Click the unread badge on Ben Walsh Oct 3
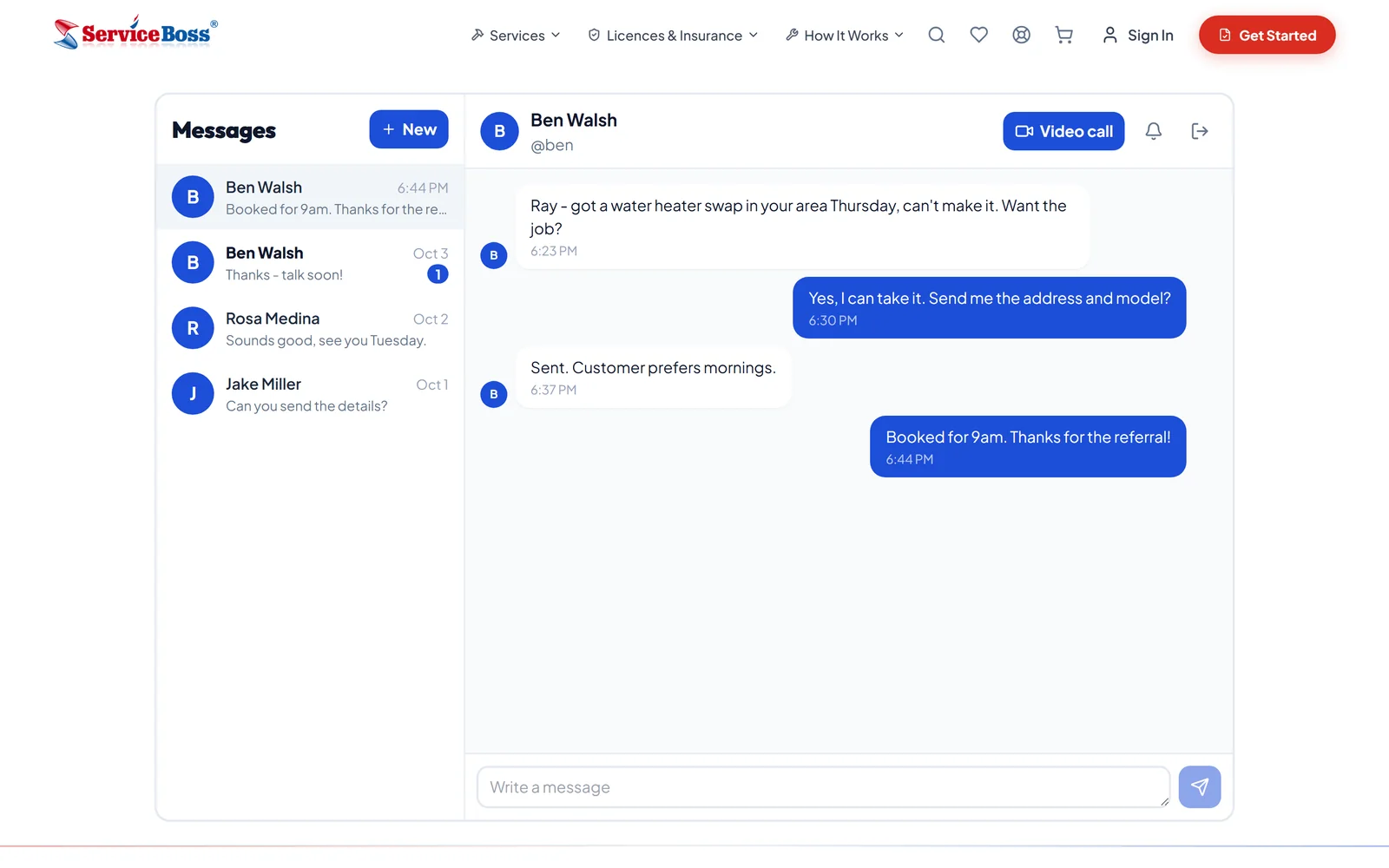 [438, 274]
